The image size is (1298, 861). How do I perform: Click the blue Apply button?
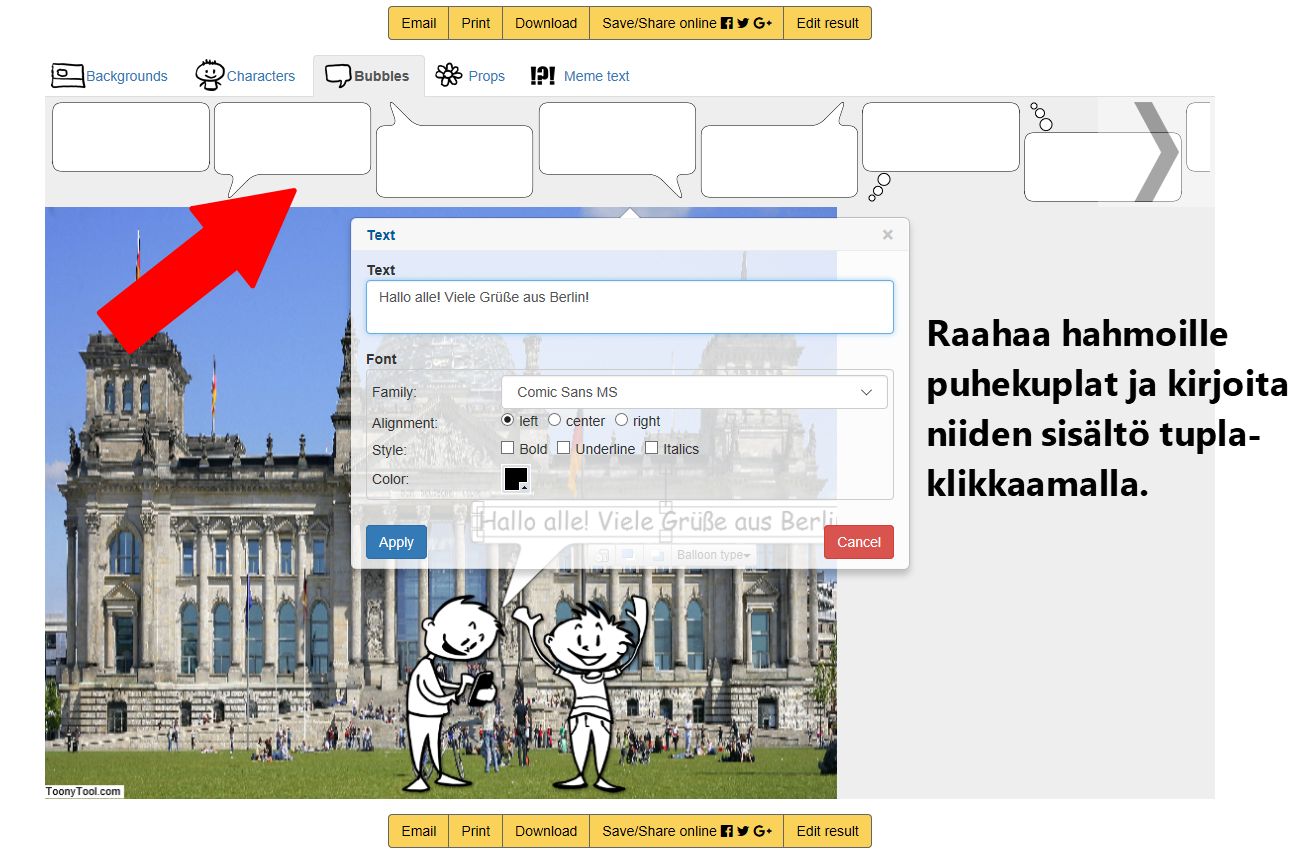pyautogui.click(x=396, y=542)
